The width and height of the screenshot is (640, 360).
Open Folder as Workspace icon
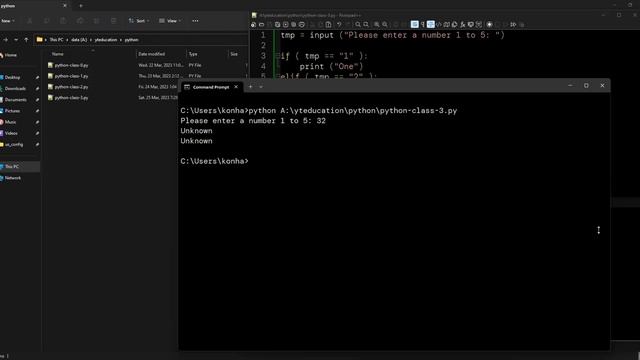tap(471, 24)
